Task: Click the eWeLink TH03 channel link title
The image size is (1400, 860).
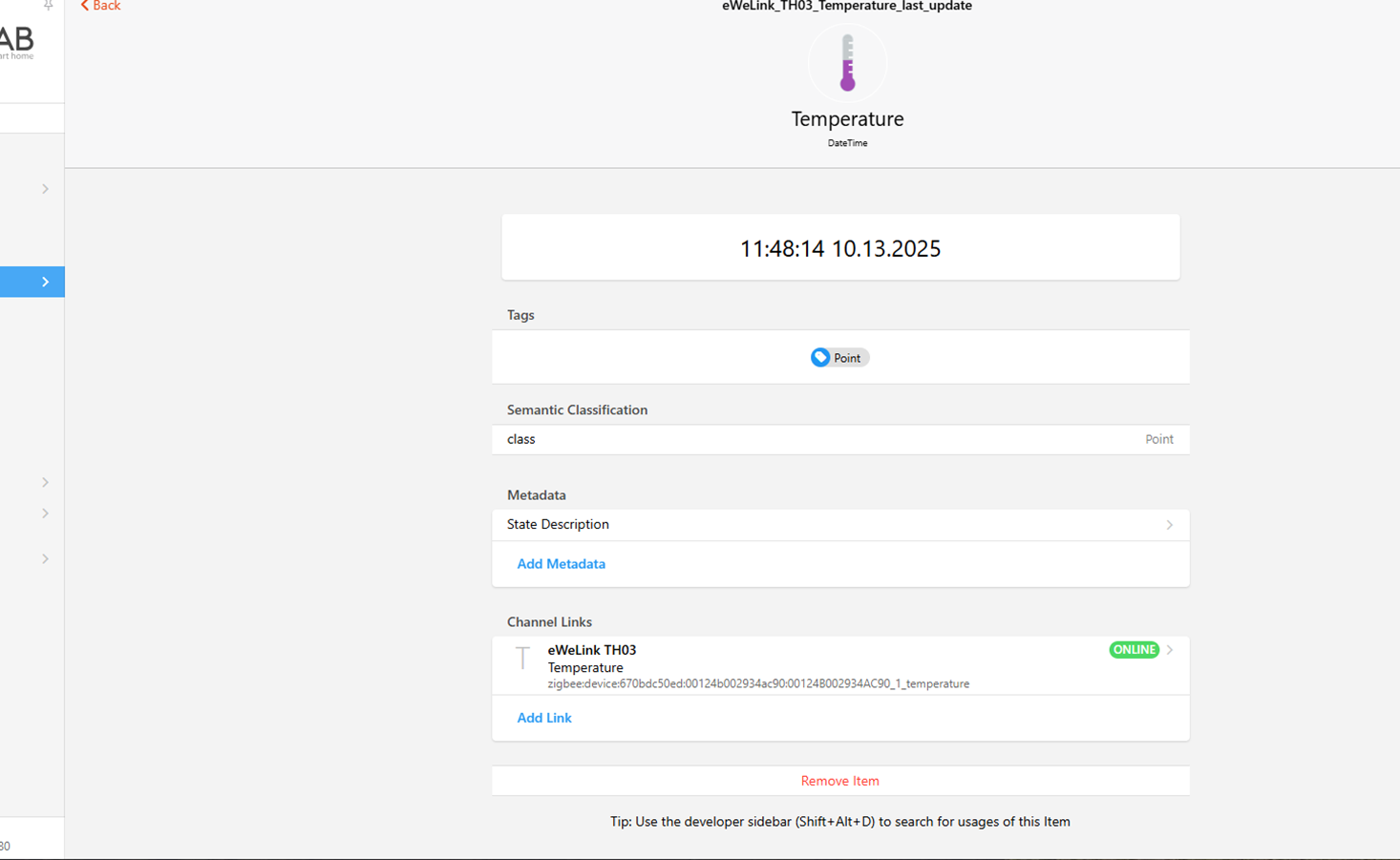Action: (592, 650)
